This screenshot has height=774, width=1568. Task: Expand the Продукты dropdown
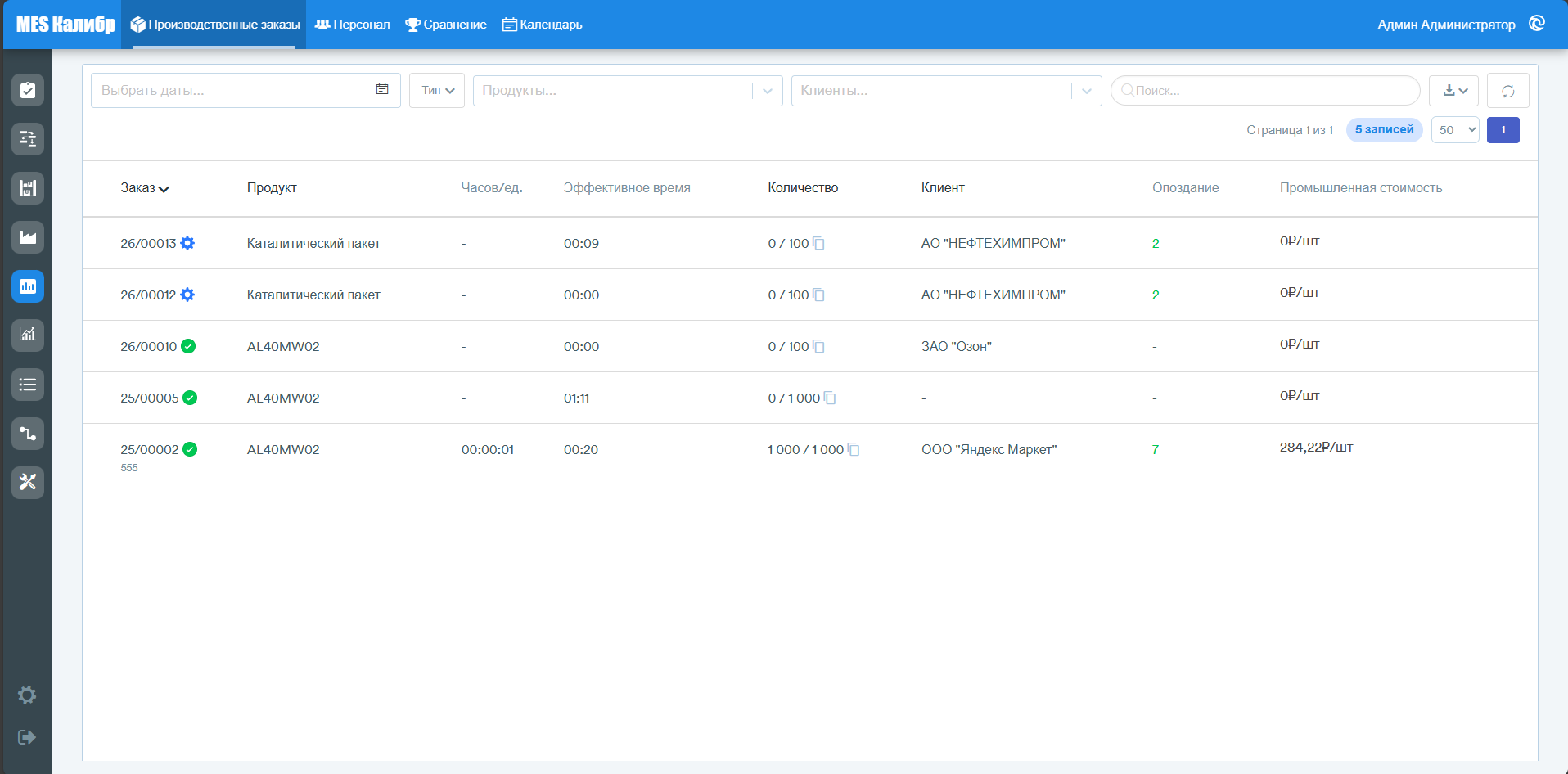pos(768,91)
